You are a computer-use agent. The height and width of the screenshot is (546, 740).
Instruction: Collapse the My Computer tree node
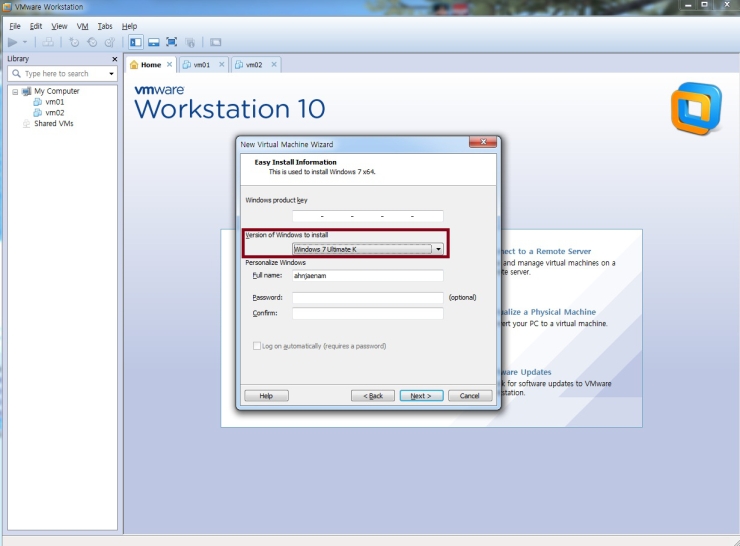pos(13,91)
